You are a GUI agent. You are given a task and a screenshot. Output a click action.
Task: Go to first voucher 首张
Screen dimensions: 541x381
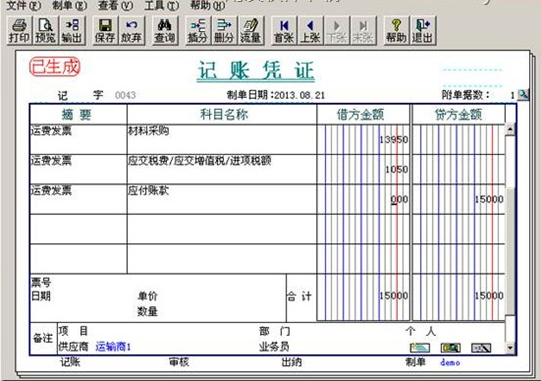point(284,30)
